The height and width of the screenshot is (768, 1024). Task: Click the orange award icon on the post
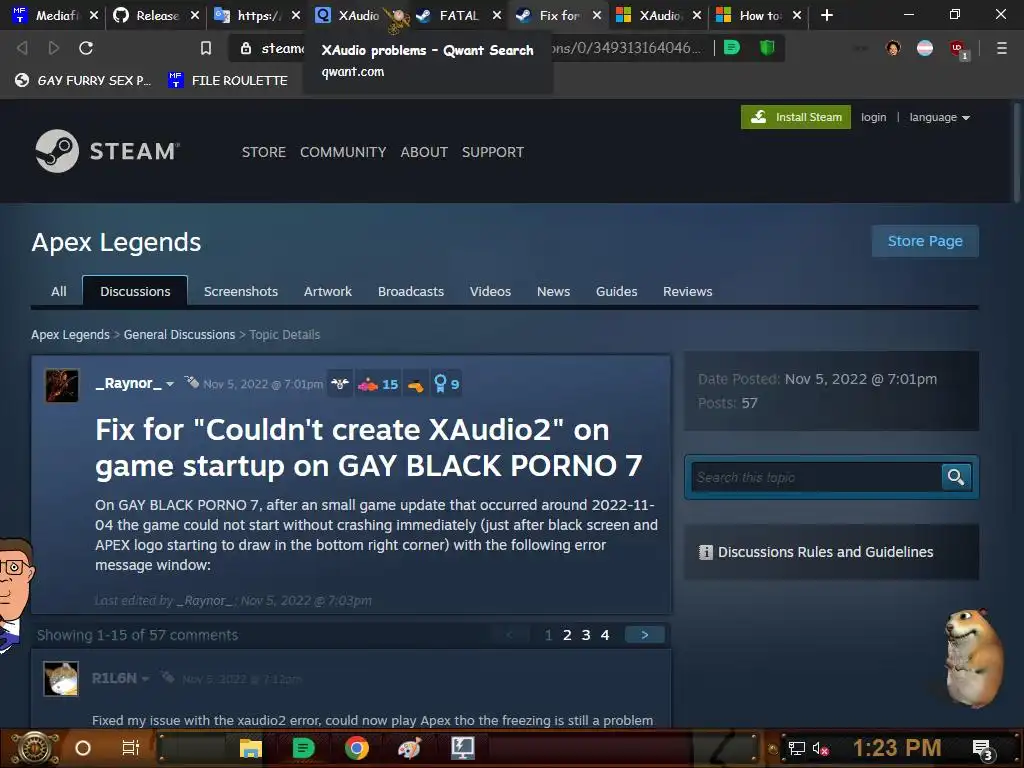coord(415,385)
